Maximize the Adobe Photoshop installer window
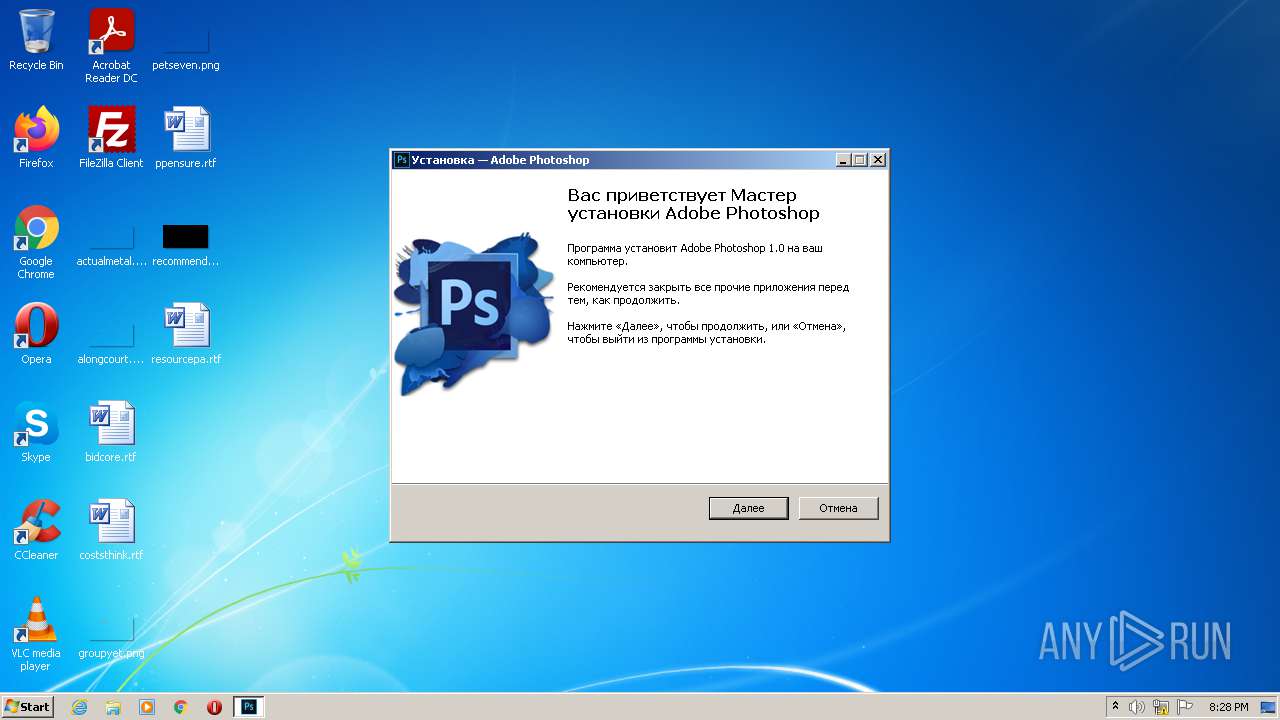The height and width of the screenshot is (720, 1280). click(860, 160)
